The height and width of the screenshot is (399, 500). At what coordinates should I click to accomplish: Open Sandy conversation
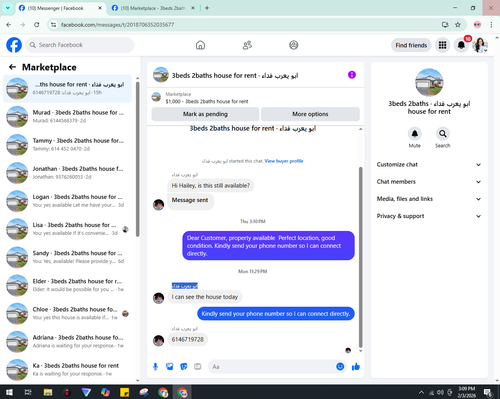tap(67, 257)
